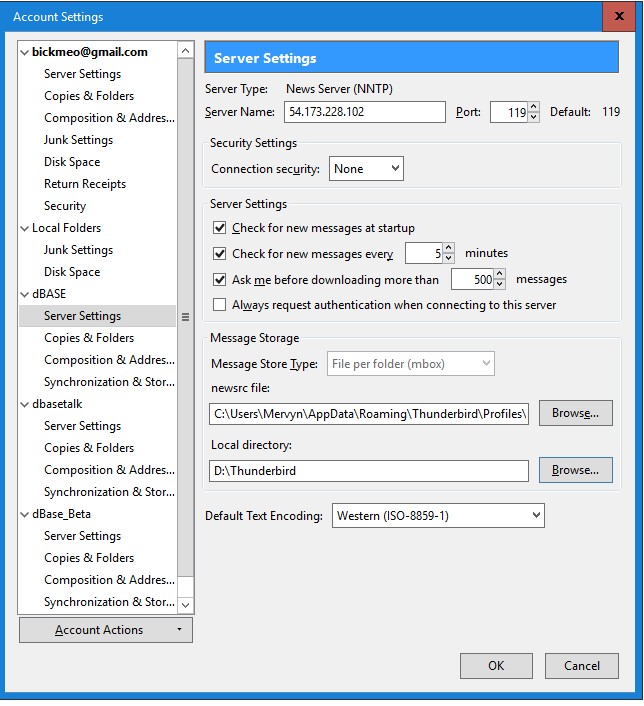Enable Always request authentication checkbox
Screen dimensions: 644x706
(221, 305)
